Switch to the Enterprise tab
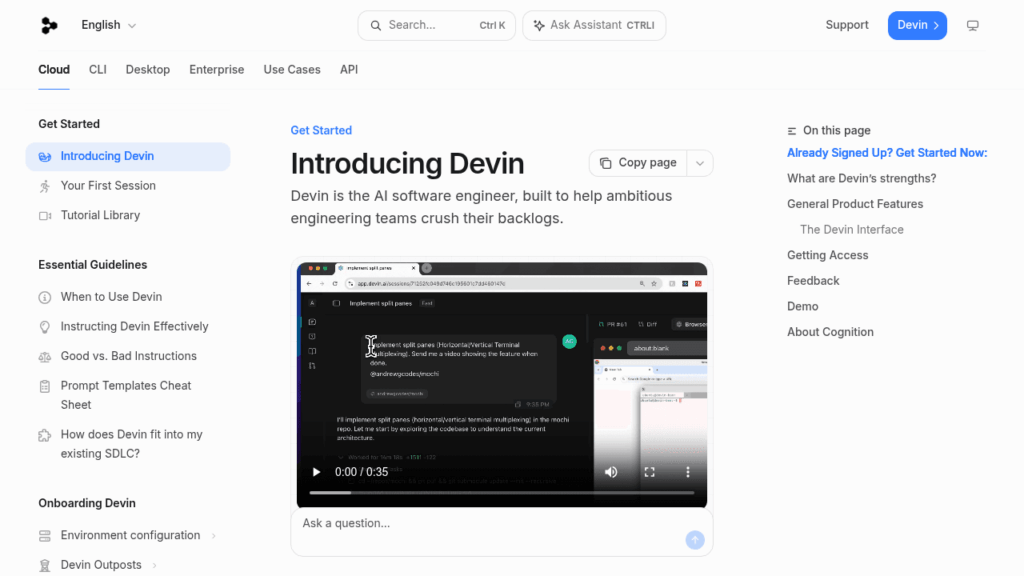Image resolution: width=1024 pixels, height=576 pixels. [216, 69]
